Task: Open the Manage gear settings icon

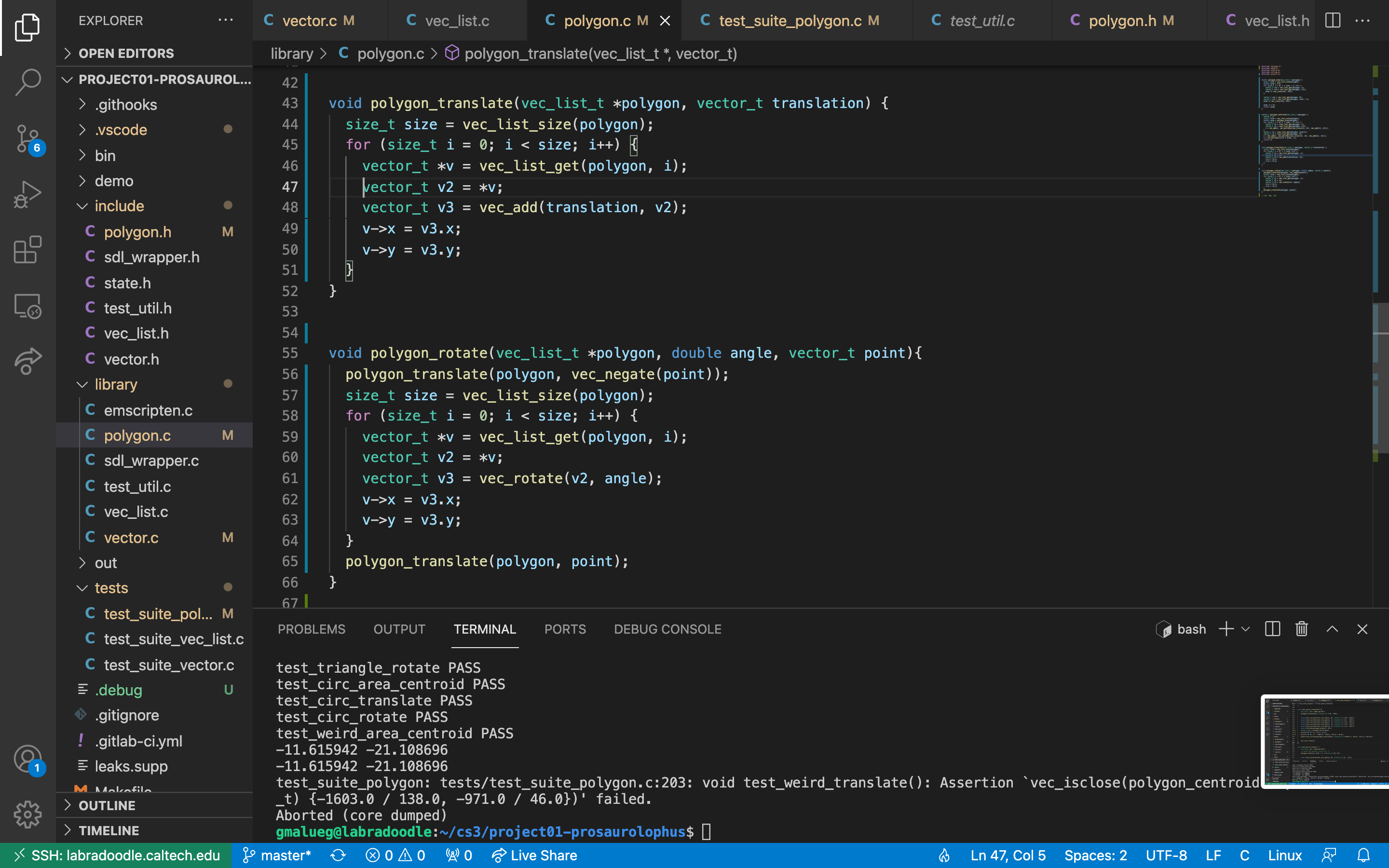Action: 27,814
